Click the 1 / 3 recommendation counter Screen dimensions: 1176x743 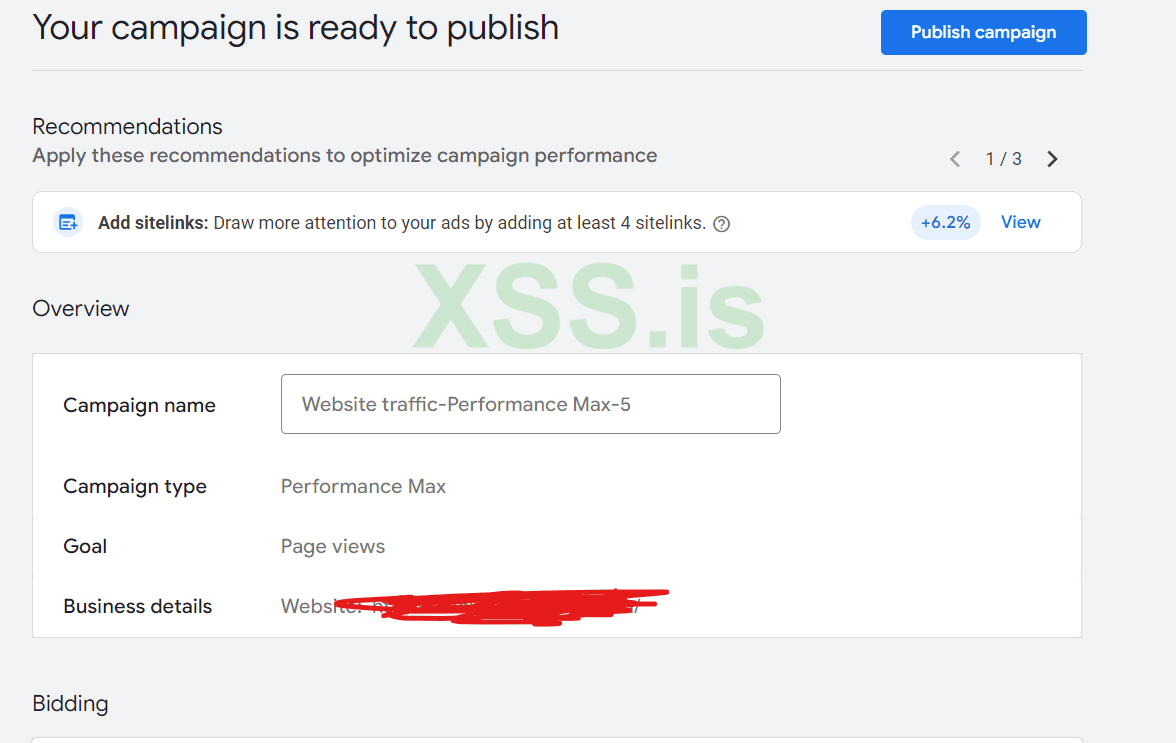1003,159
